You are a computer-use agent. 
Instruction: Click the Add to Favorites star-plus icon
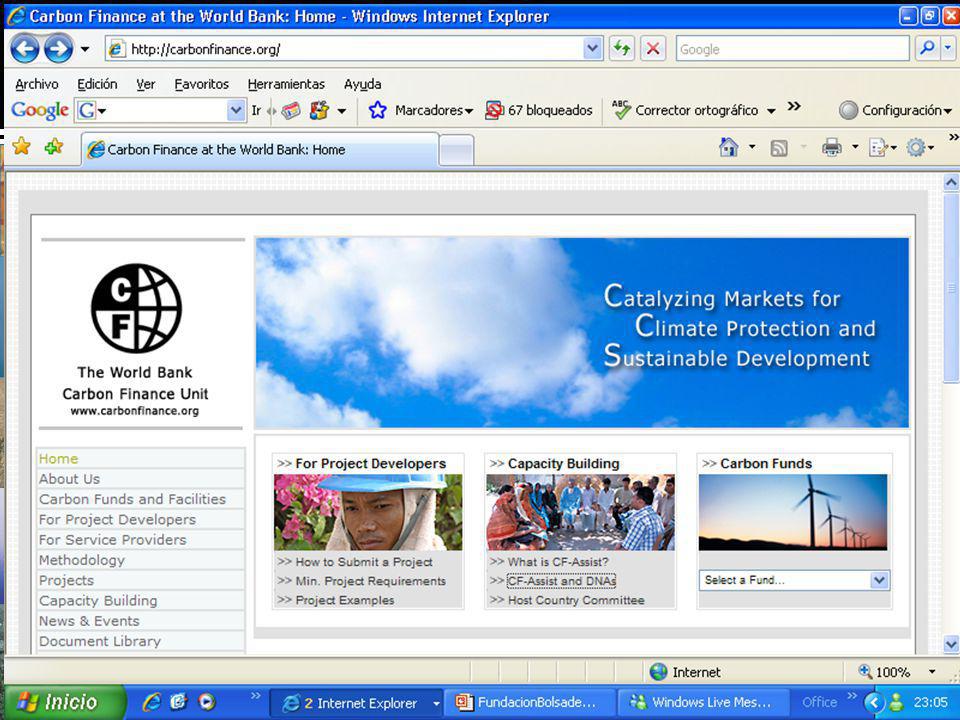[x=54, y=146]
